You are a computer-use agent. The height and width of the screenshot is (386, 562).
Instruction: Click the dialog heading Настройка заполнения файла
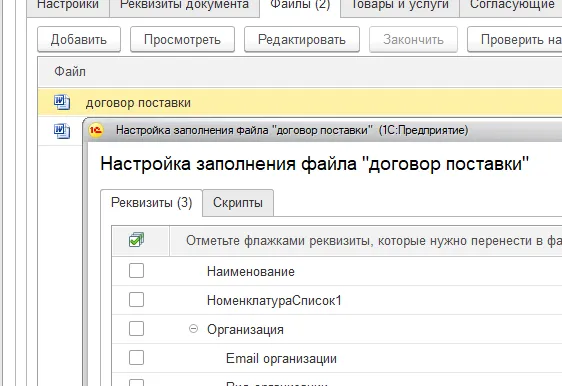tap(315, 164)
